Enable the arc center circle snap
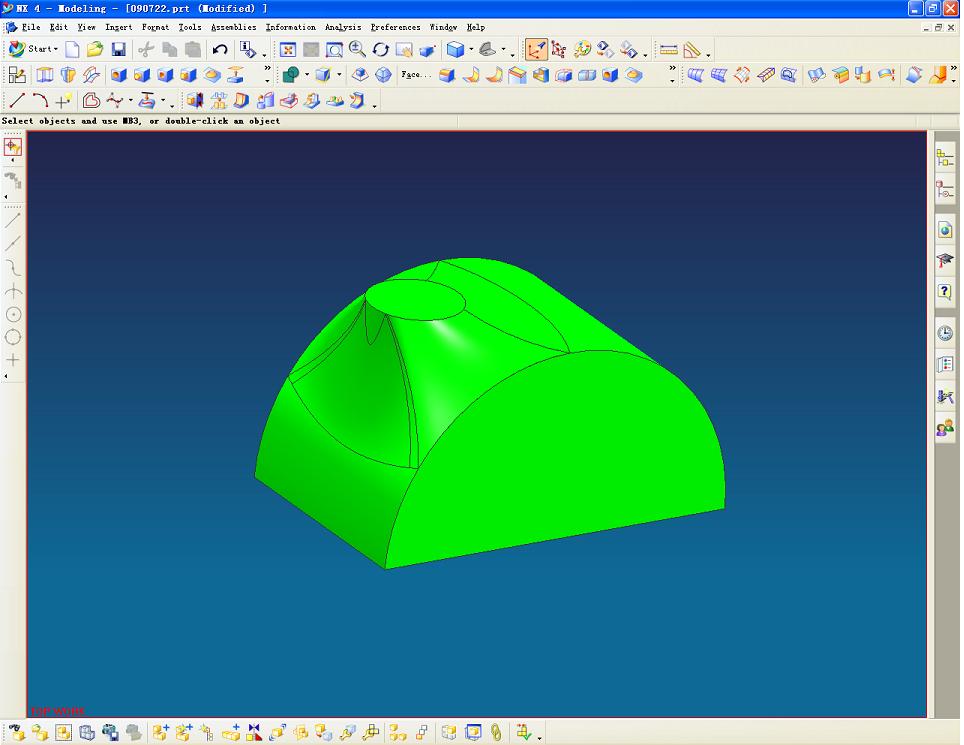The width and height of the screenshot is (964, 745). point(13,314)
